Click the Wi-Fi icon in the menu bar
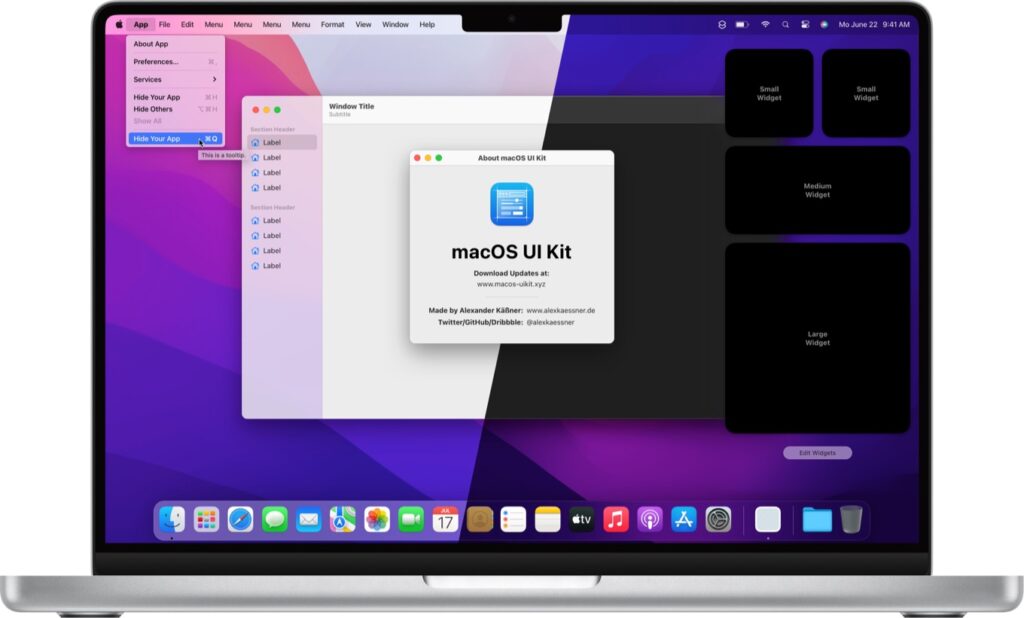Screen dimensions: 1024x618 coord(764,24)
